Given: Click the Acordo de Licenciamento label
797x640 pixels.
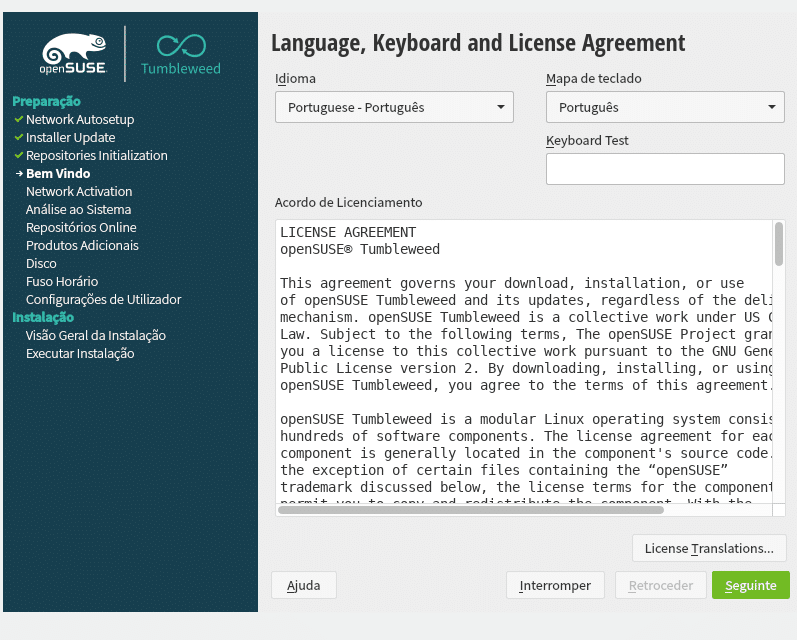Looking at the screenshot, I should pos(349,202).
